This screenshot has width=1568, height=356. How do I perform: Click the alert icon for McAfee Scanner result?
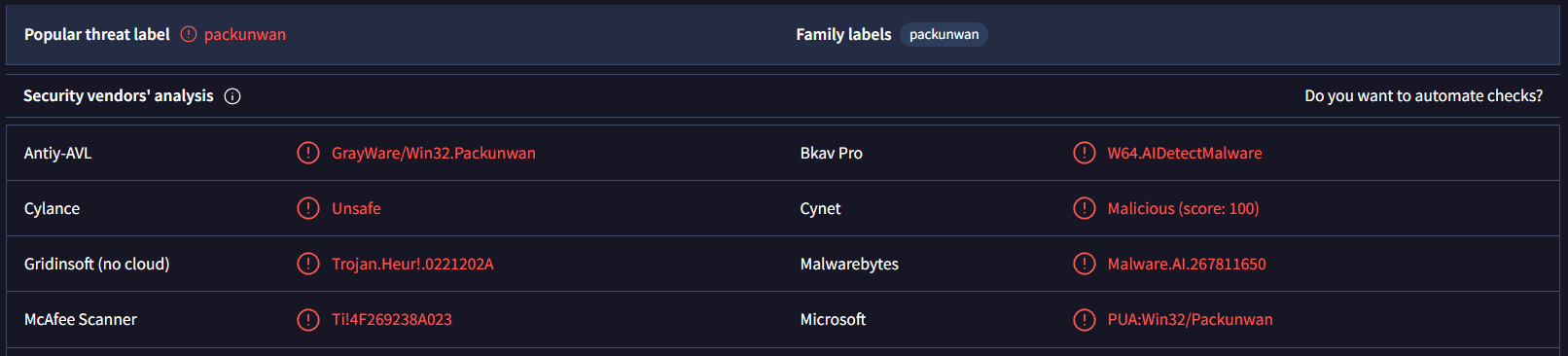(x=308, y=319)
